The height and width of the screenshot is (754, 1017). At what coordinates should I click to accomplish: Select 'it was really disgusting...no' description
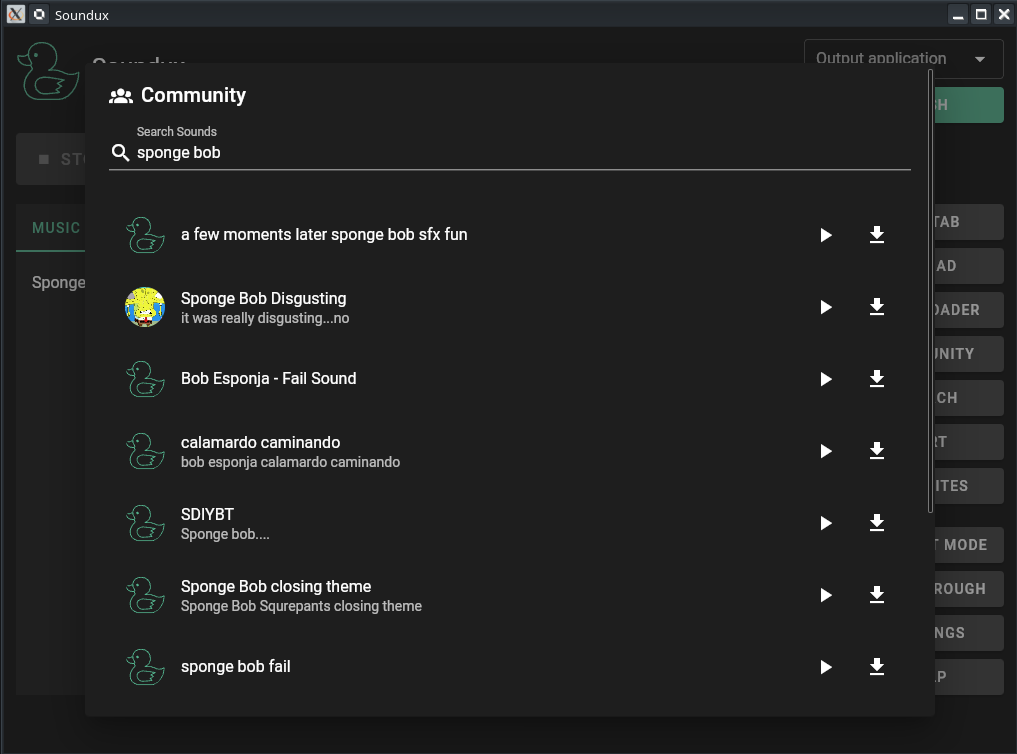click(x=265, y=318)
